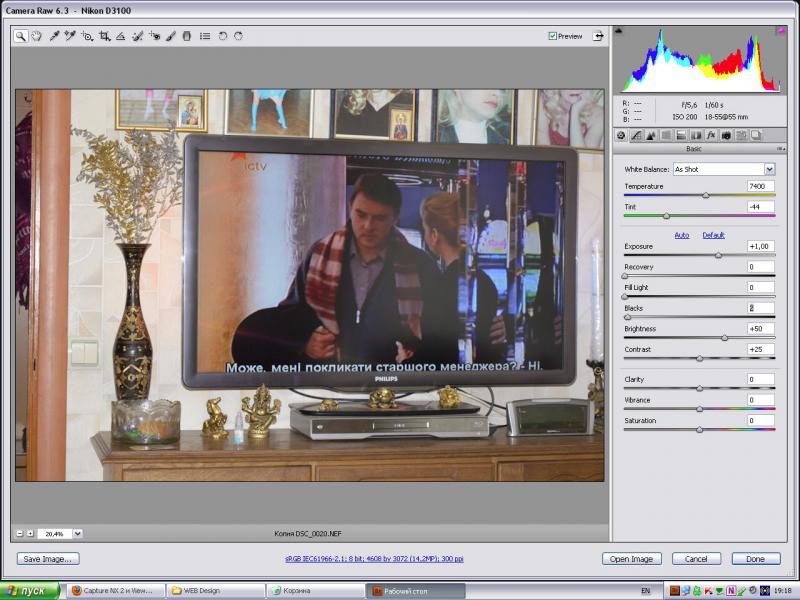Screen dimensions: 800x600
Task: Select the Adjustment Brush tool
Action: click(171, 36)
